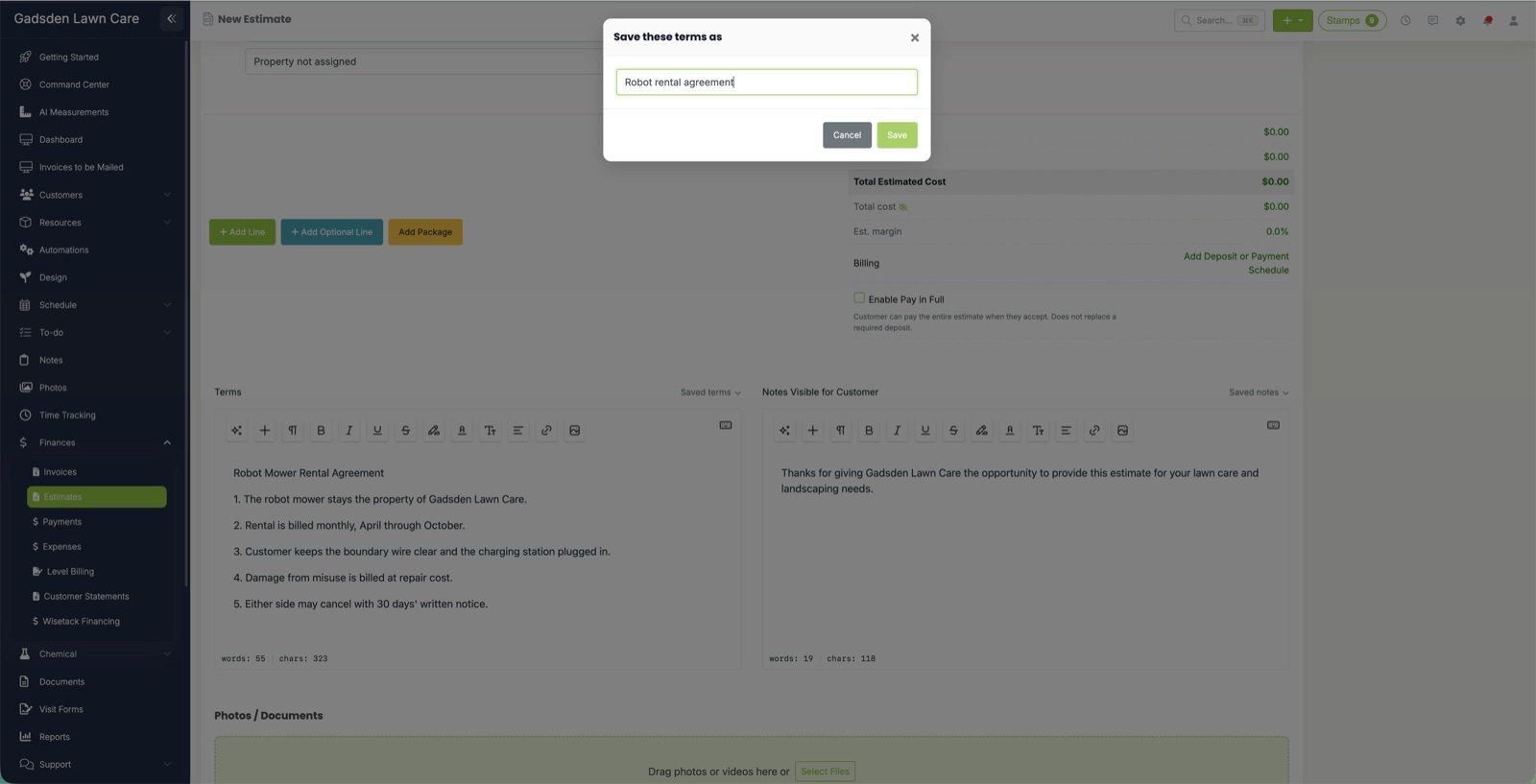This screenshot has height=784, width=1536.
Task: Toggle bold in the customer Notes editor
Action: click(869, 431)
